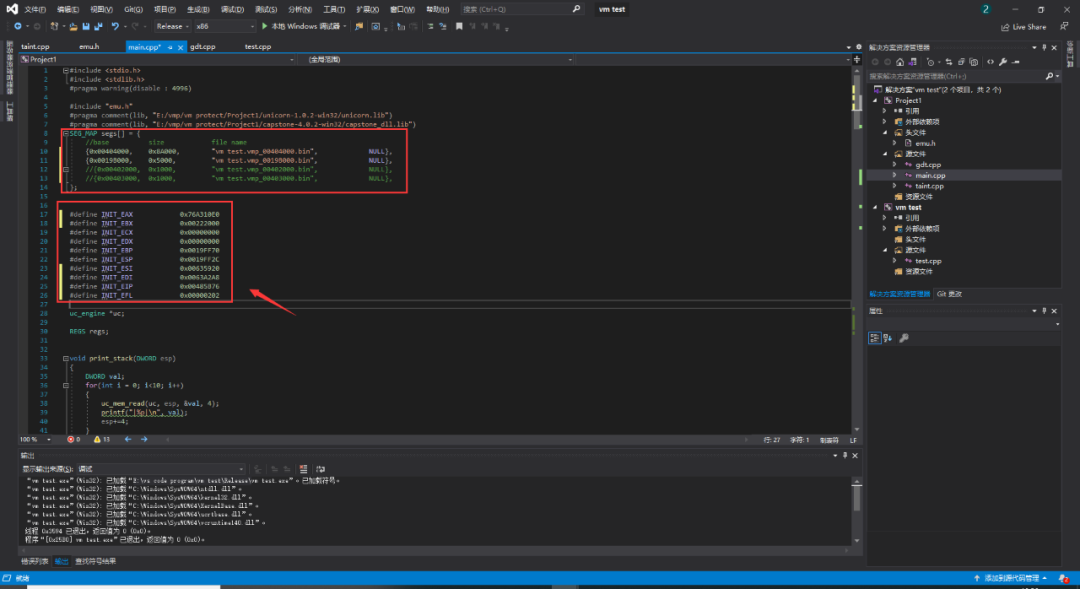
Task: Clear all output with the toolbar icon
Action: [303, 469]
